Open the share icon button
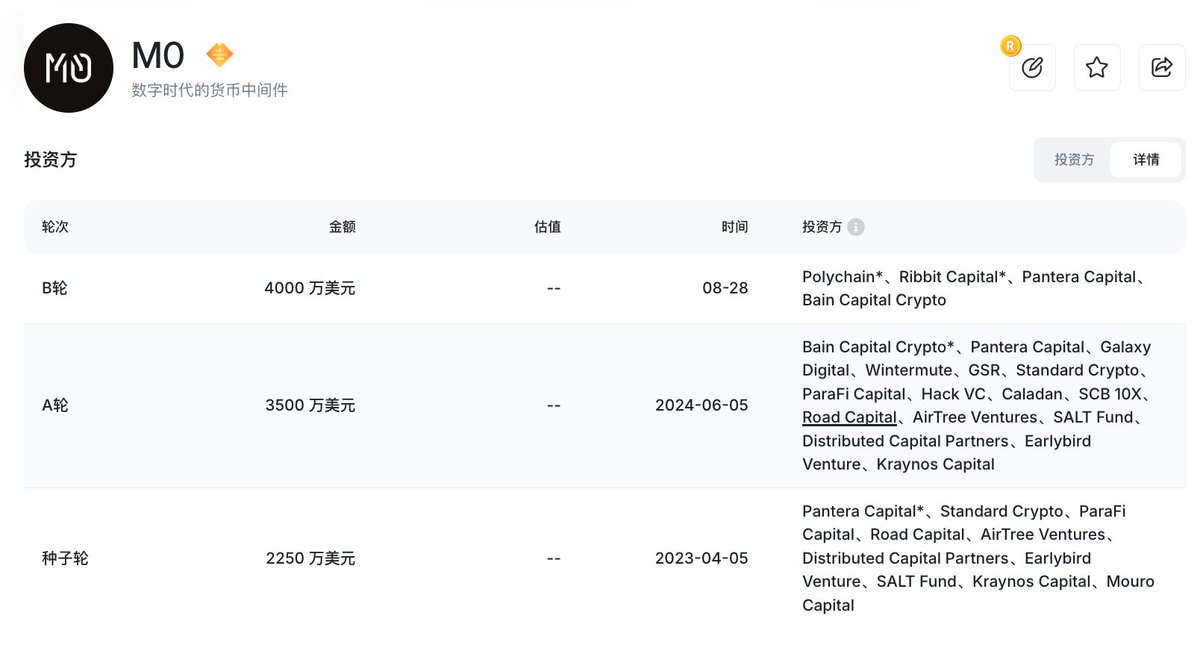The height and width of the screenshot is (654, 1200). click(x=1162, y=67)
